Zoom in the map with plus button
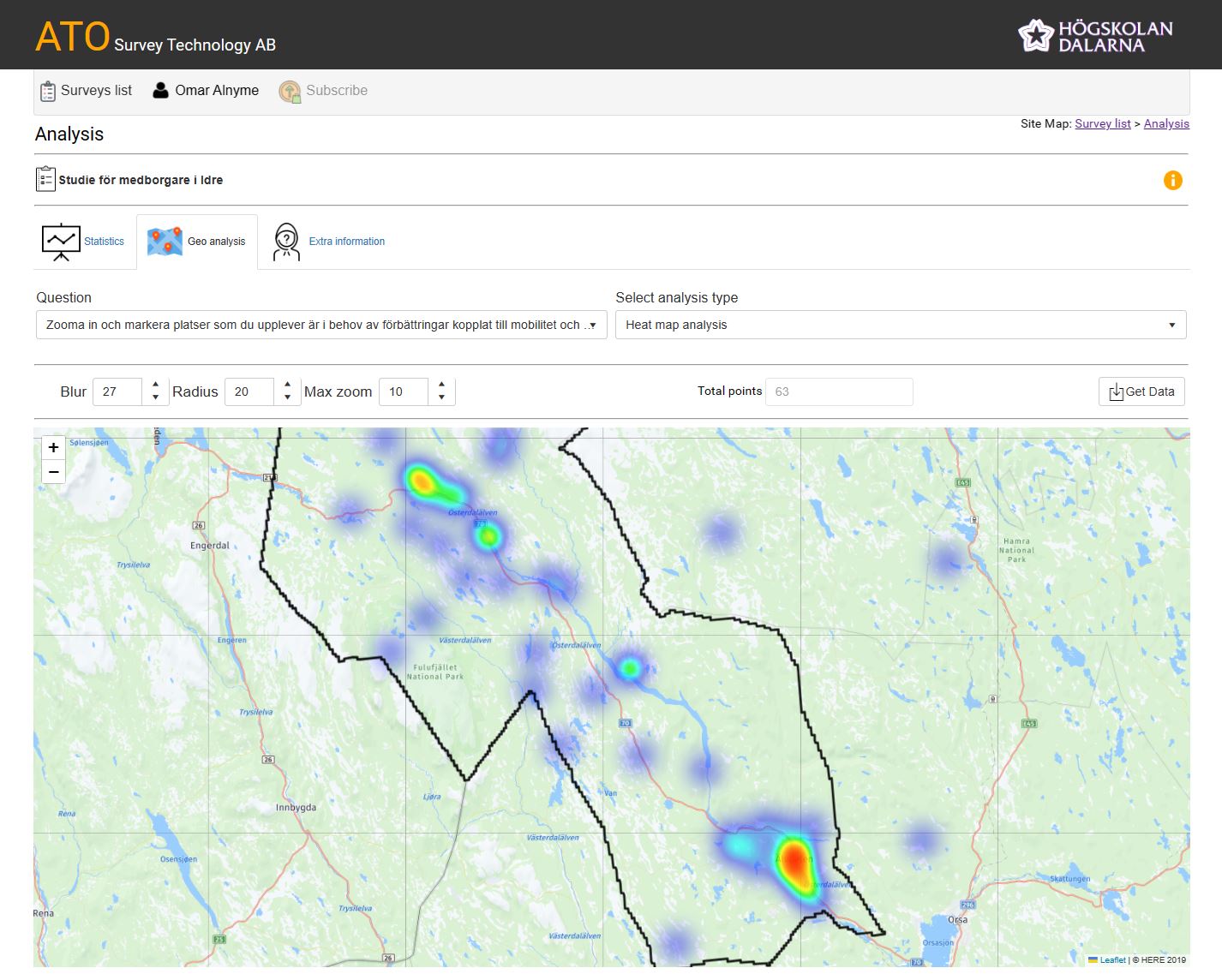 coord(54,447)
